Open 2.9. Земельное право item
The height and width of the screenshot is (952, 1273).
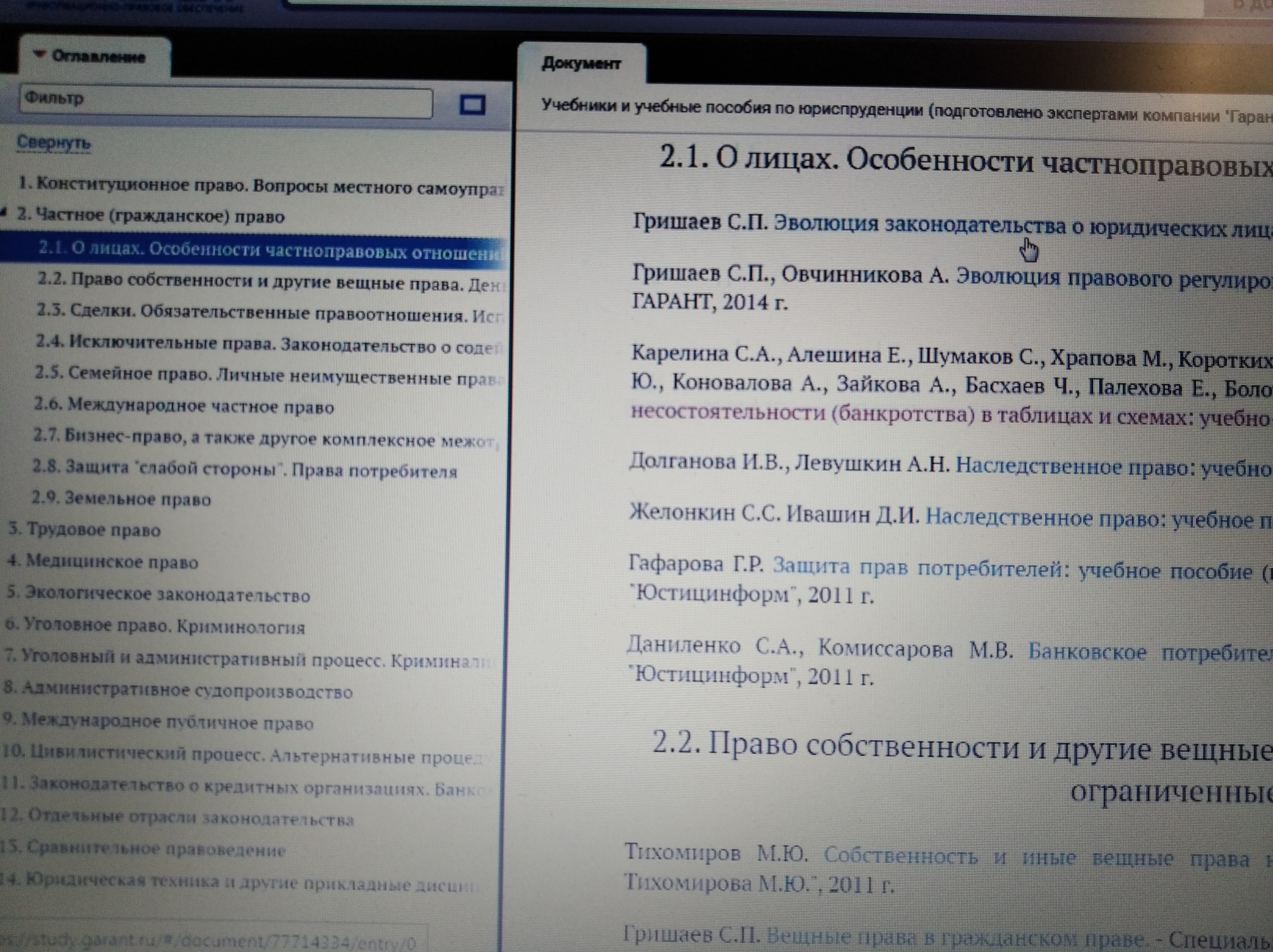tap(121, 498)
